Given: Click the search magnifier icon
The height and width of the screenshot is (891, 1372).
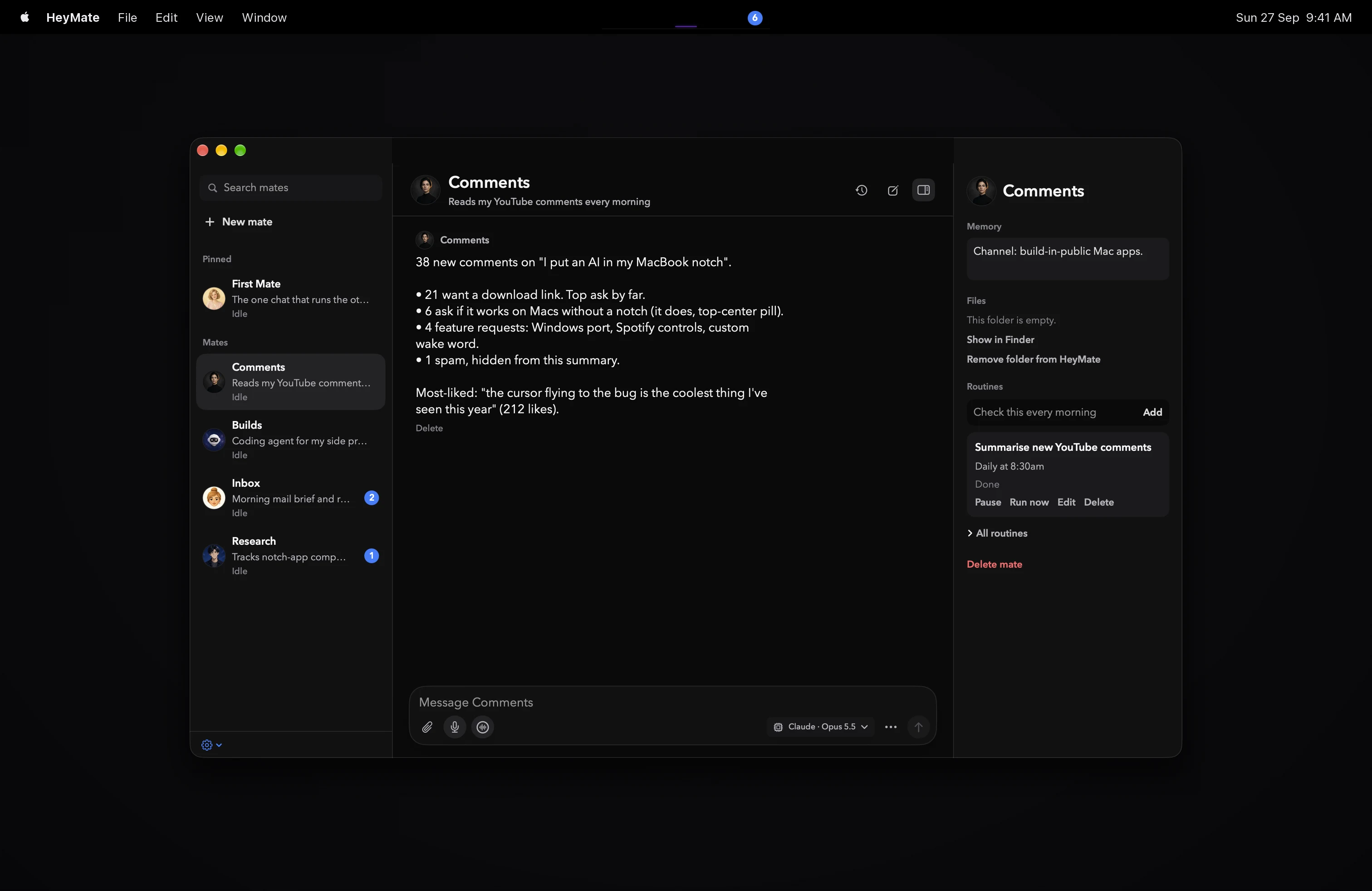Looking at the screenshot, I should pyautogui.click(x=212, y=188).
